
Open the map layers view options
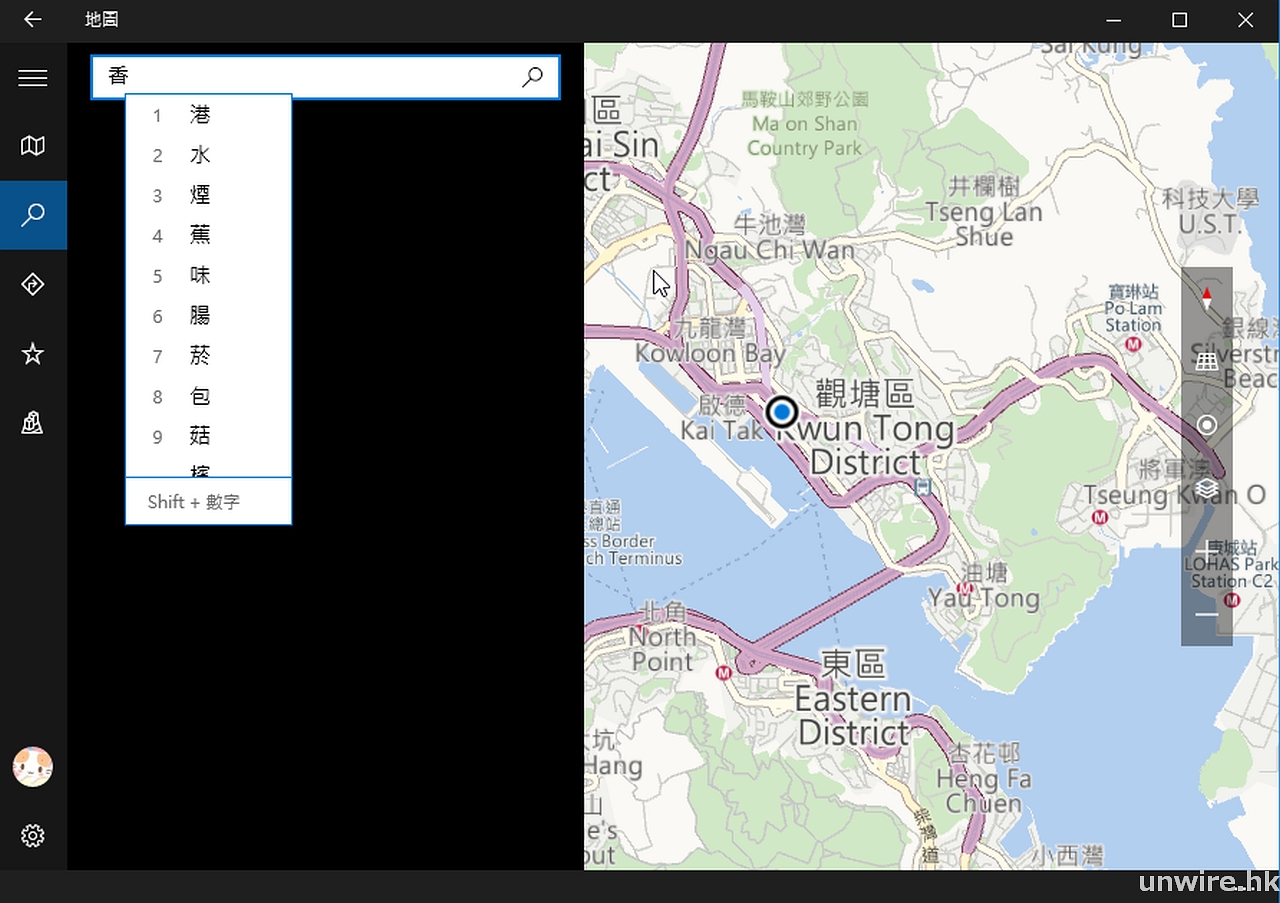tap(1207, 488)
